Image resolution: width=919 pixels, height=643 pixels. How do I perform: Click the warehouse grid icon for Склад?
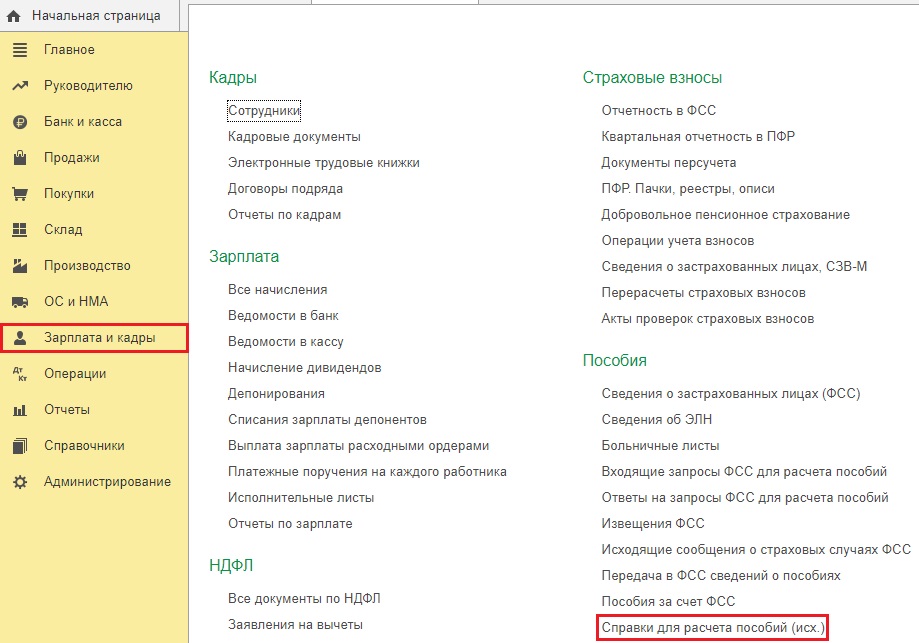19,230
